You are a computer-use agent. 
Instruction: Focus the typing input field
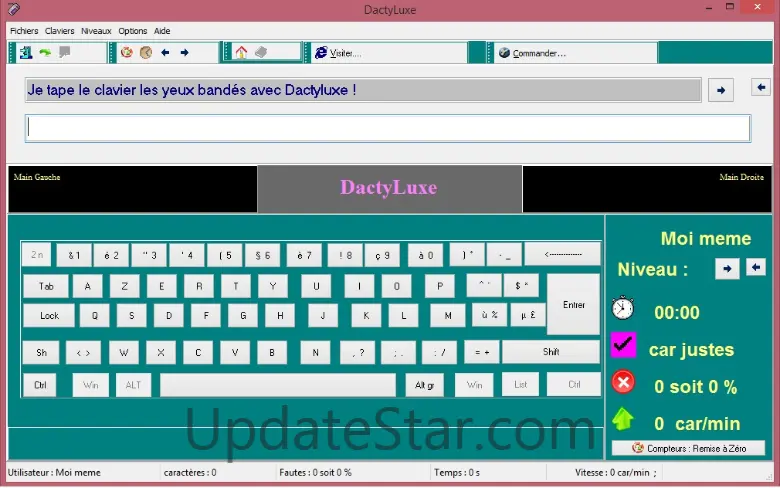tap(388, 128)
